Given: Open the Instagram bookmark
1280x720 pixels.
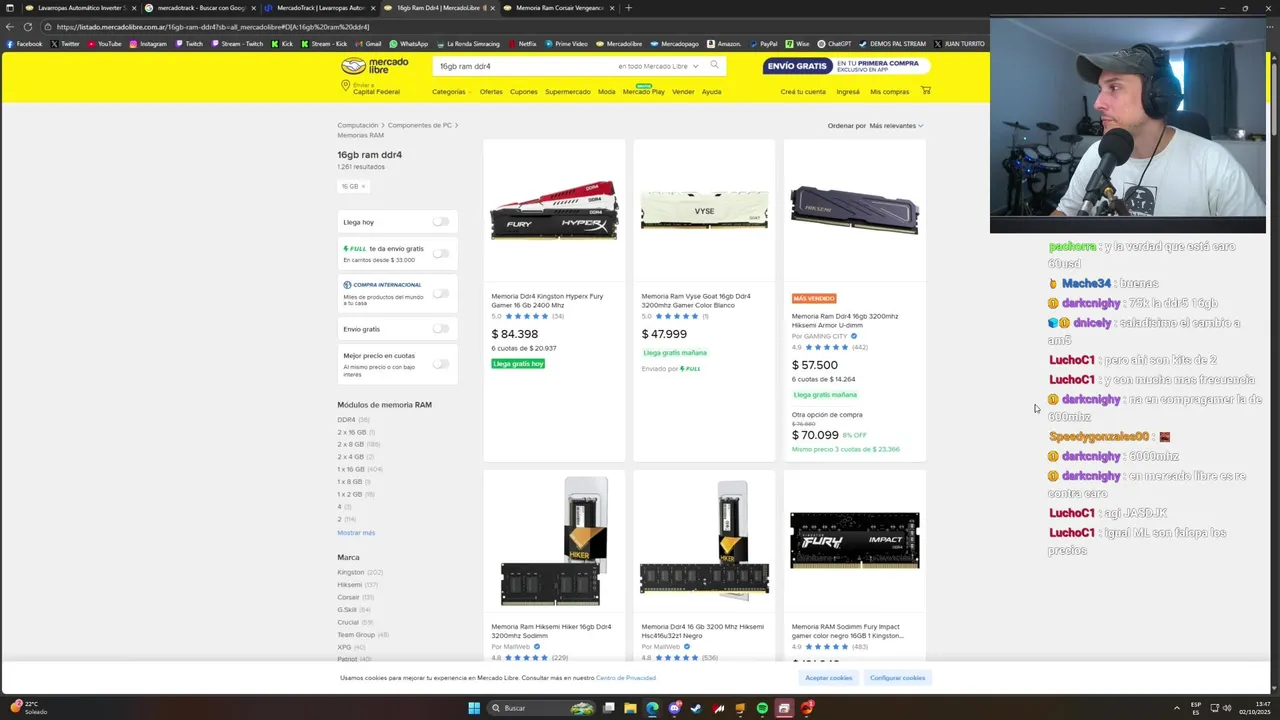Looking at the screenshot, I should tap(147, 44).
